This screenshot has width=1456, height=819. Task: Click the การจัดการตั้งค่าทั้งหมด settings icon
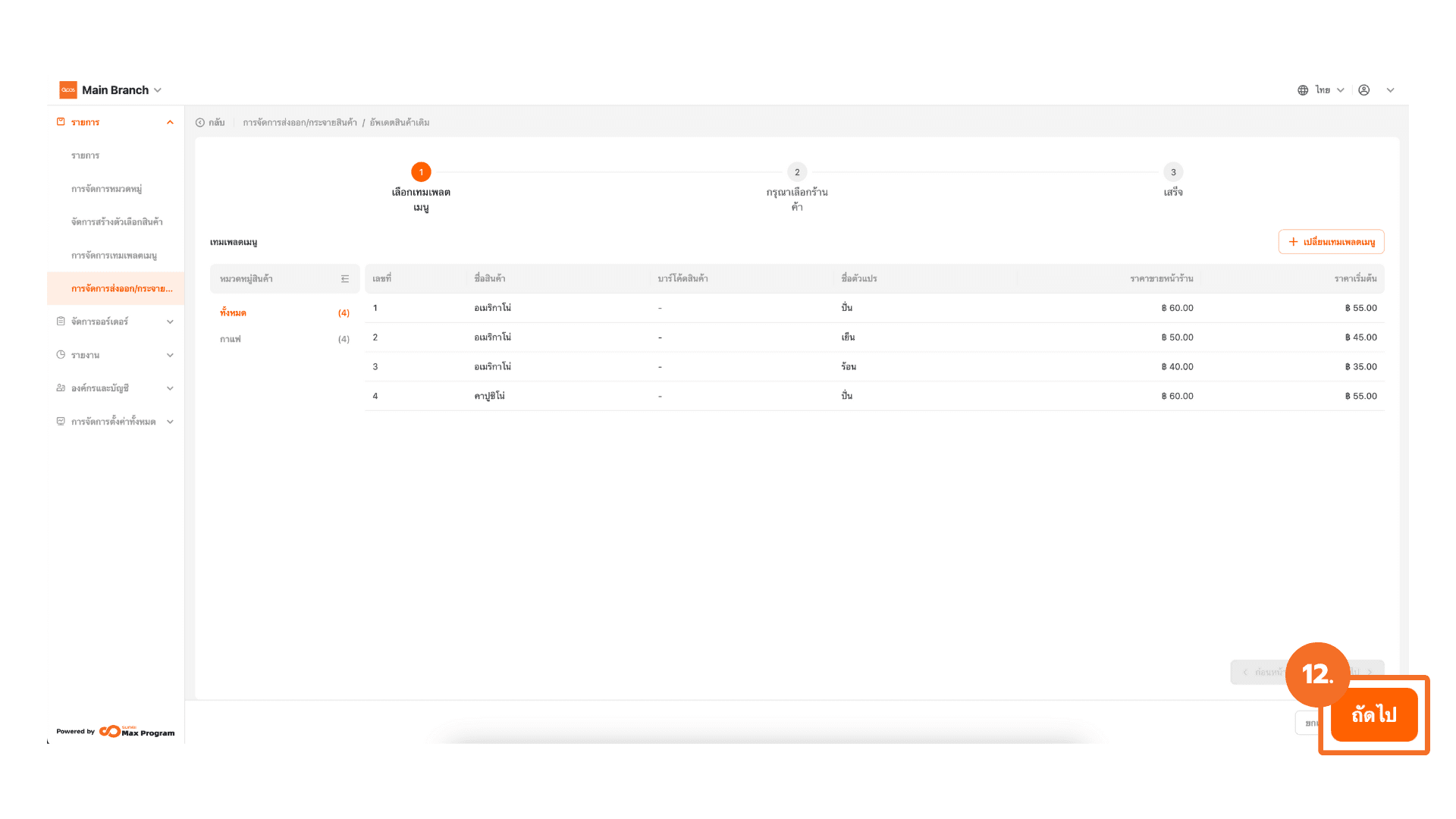click(61, 422)
